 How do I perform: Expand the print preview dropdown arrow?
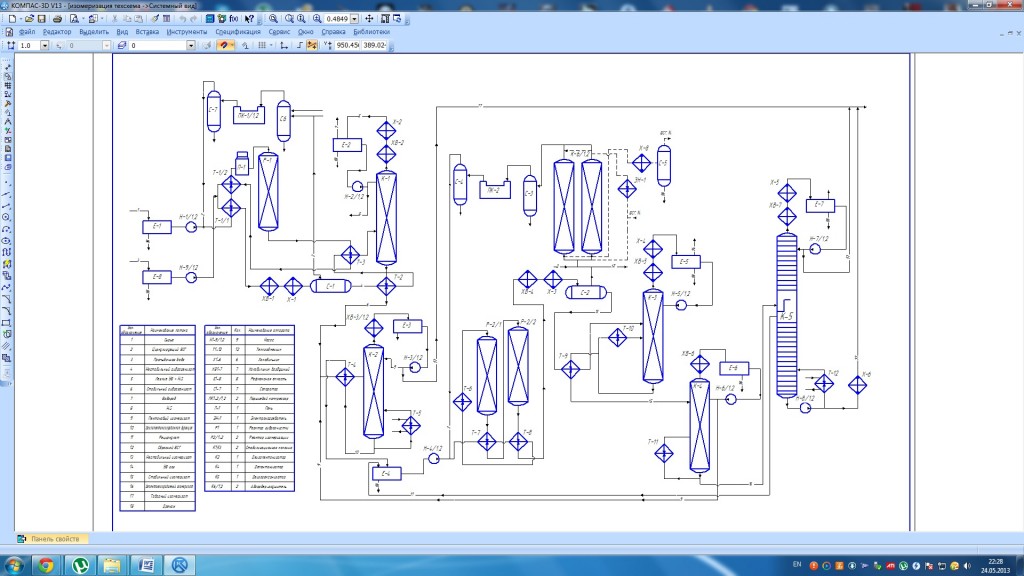click(x=83, y=19)
